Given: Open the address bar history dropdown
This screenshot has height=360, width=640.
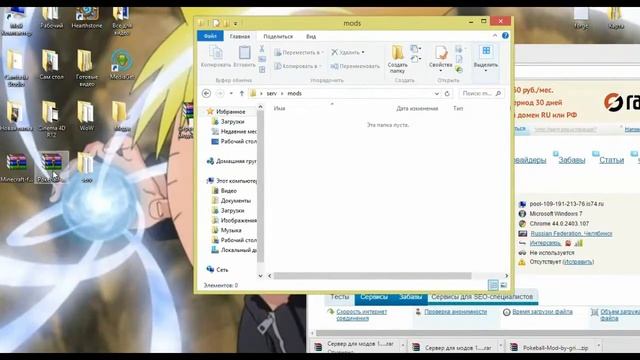Looking at the screenshot, I should [437, 93].
